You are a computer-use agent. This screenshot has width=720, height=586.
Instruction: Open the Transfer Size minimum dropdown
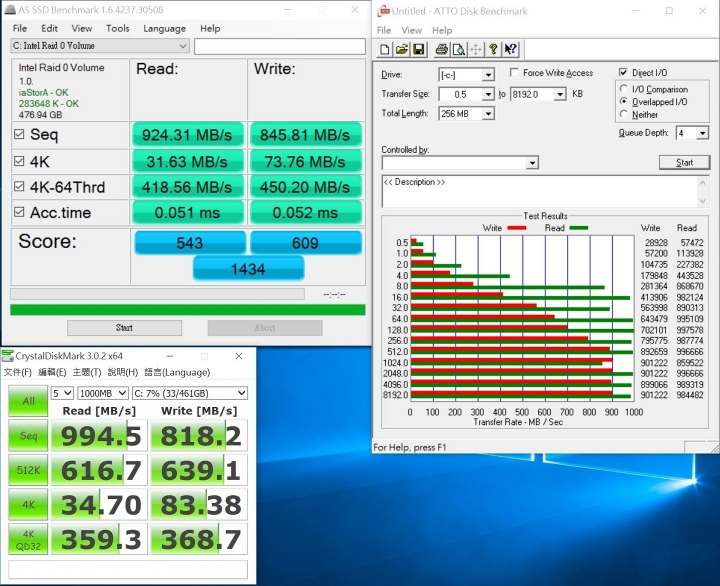[x=489, y=95]
